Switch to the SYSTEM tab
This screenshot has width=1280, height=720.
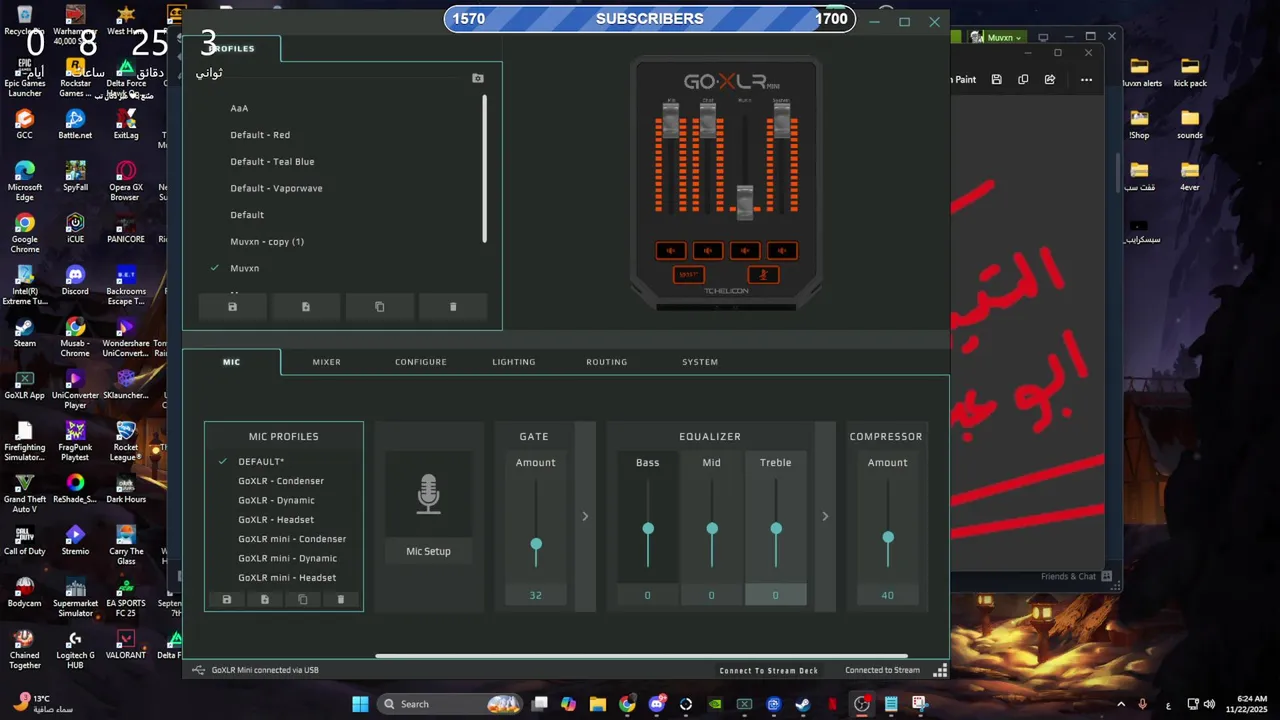click(700, 362)
